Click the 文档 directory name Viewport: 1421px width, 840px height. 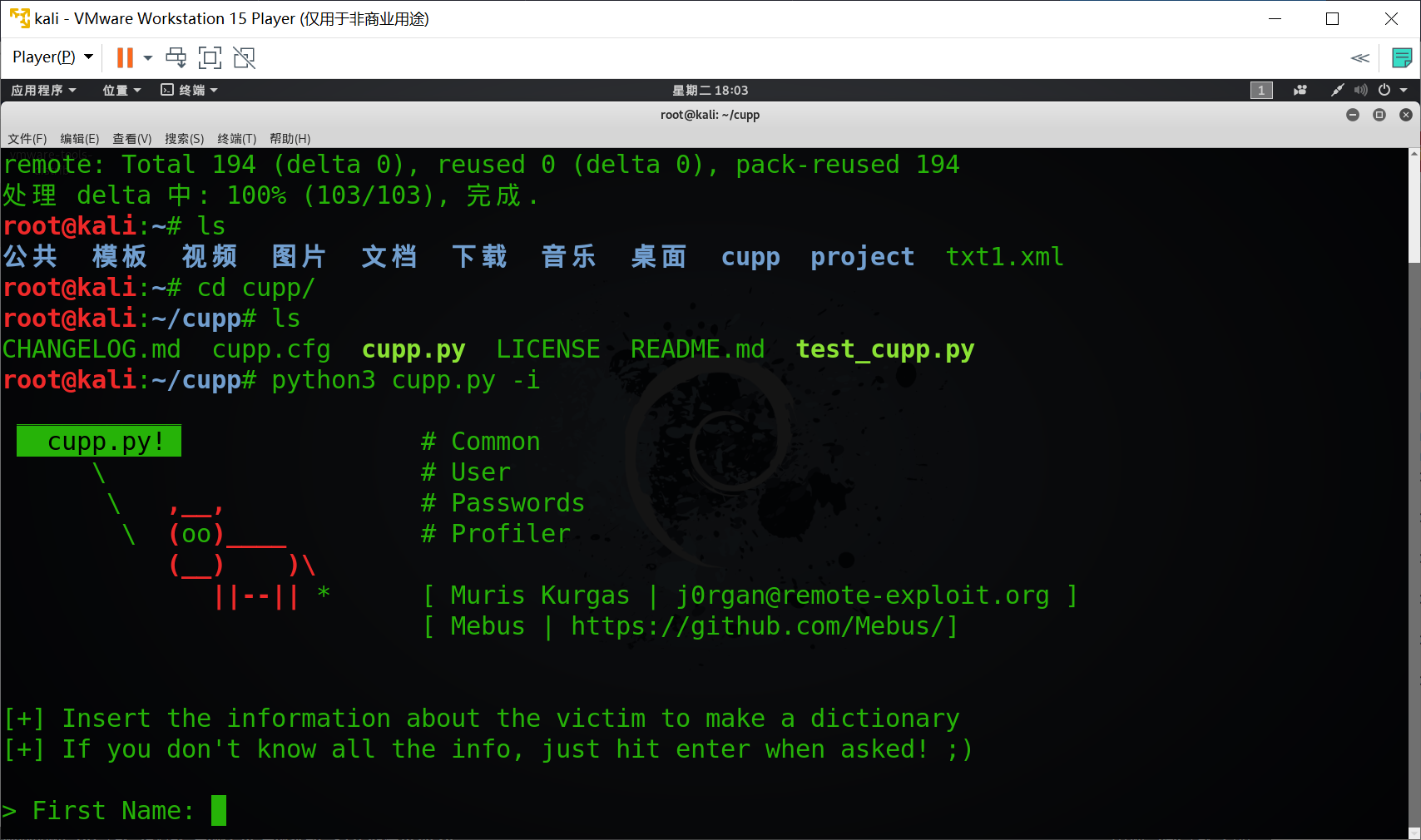point(389,257)
